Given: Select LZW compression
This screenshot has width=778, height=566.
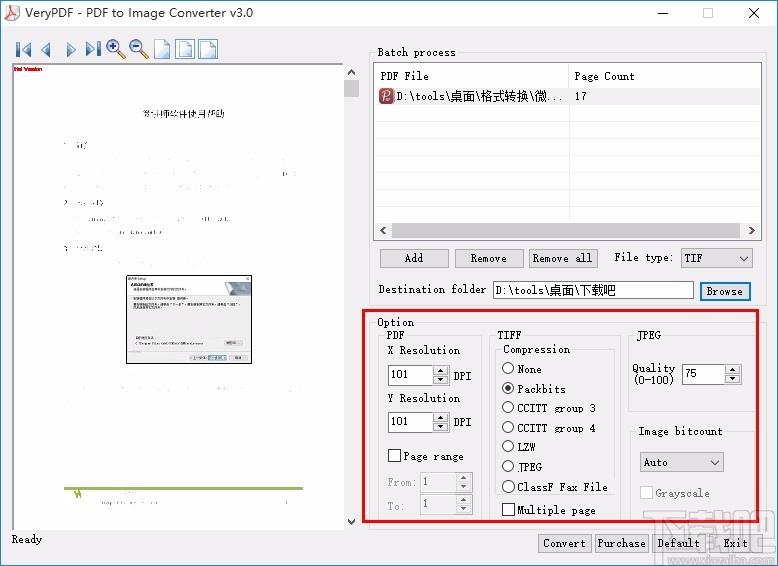Looking at the screenshot, I should coord(508,446).
